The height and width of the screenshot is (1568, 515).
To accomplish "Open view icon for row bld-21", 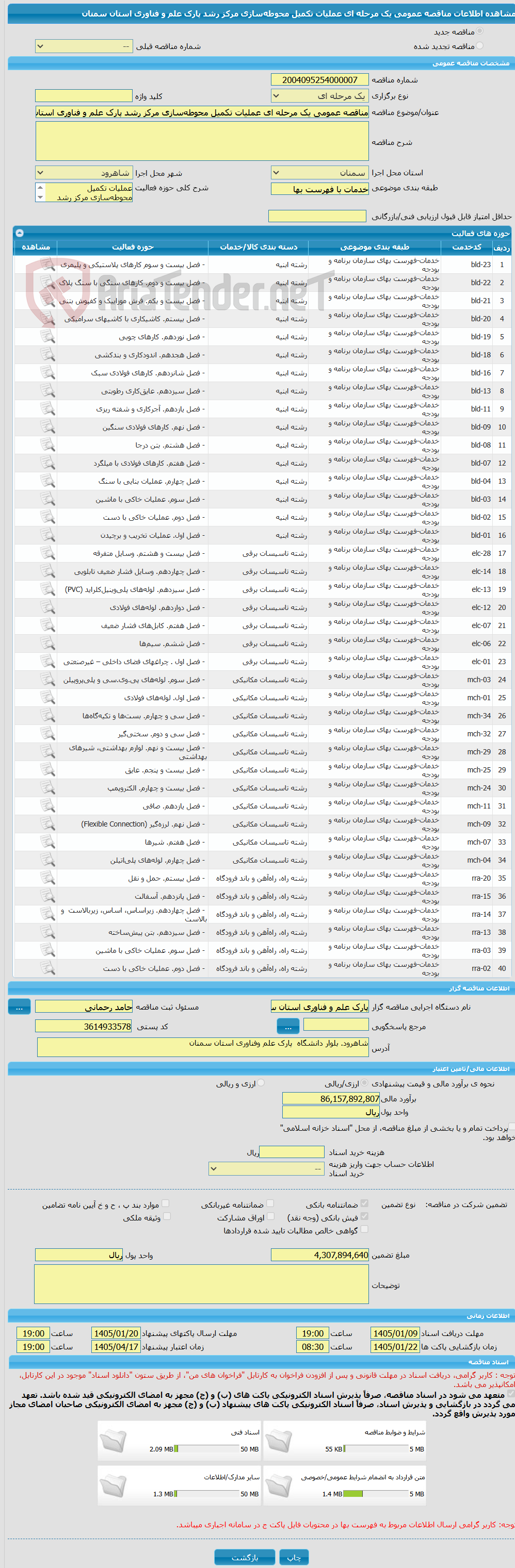I will coord(47,301).
